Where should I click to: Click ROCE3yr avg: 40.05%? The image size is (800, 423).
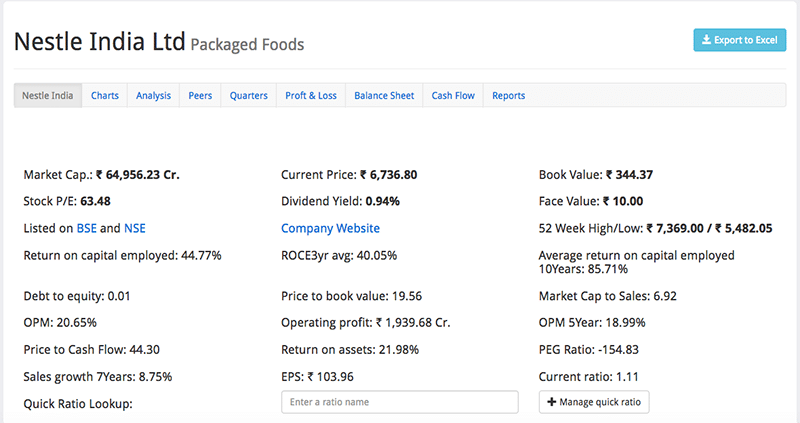point(339,255)
